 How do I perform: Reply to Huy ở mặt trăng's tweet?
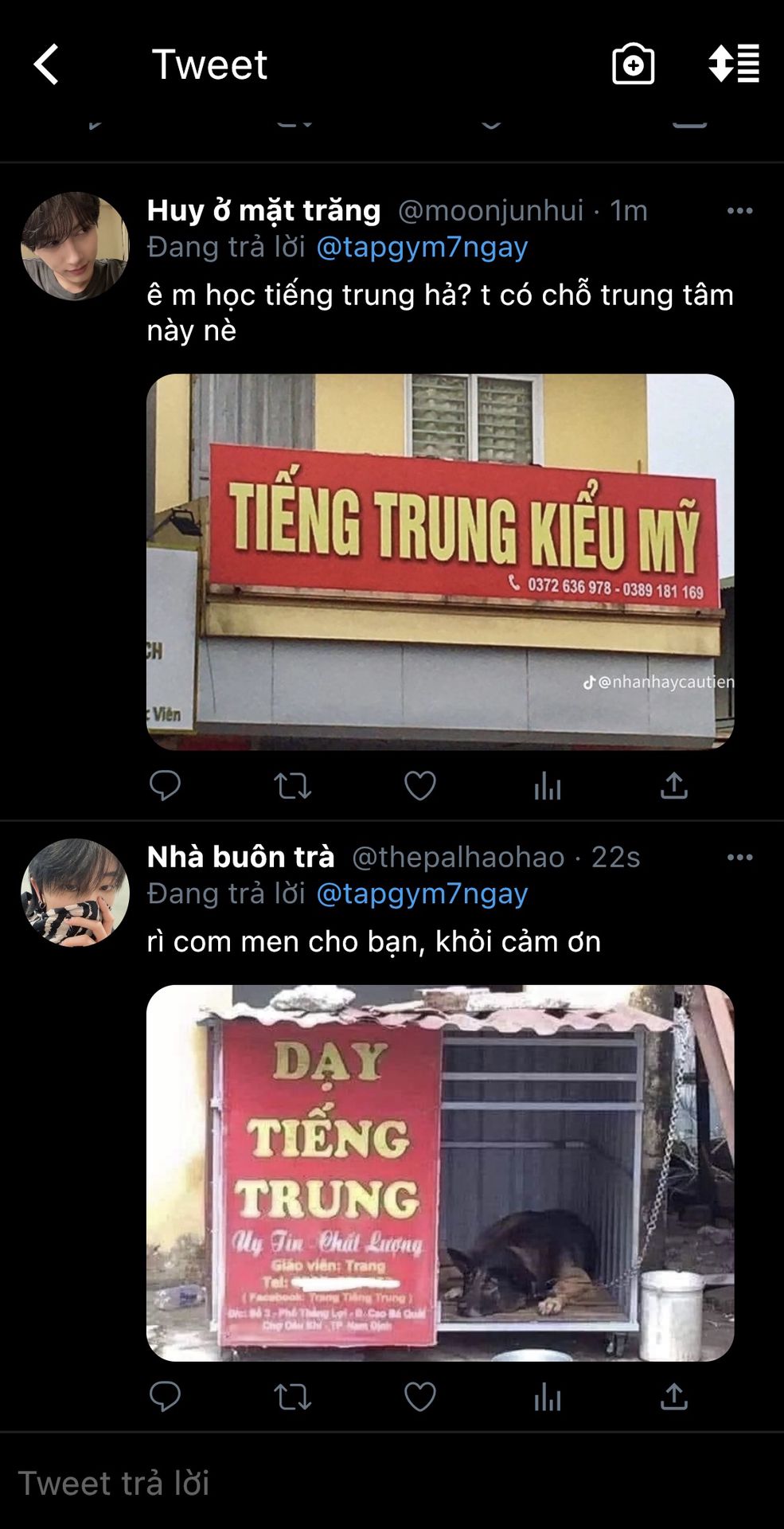(x=165, y=786)
